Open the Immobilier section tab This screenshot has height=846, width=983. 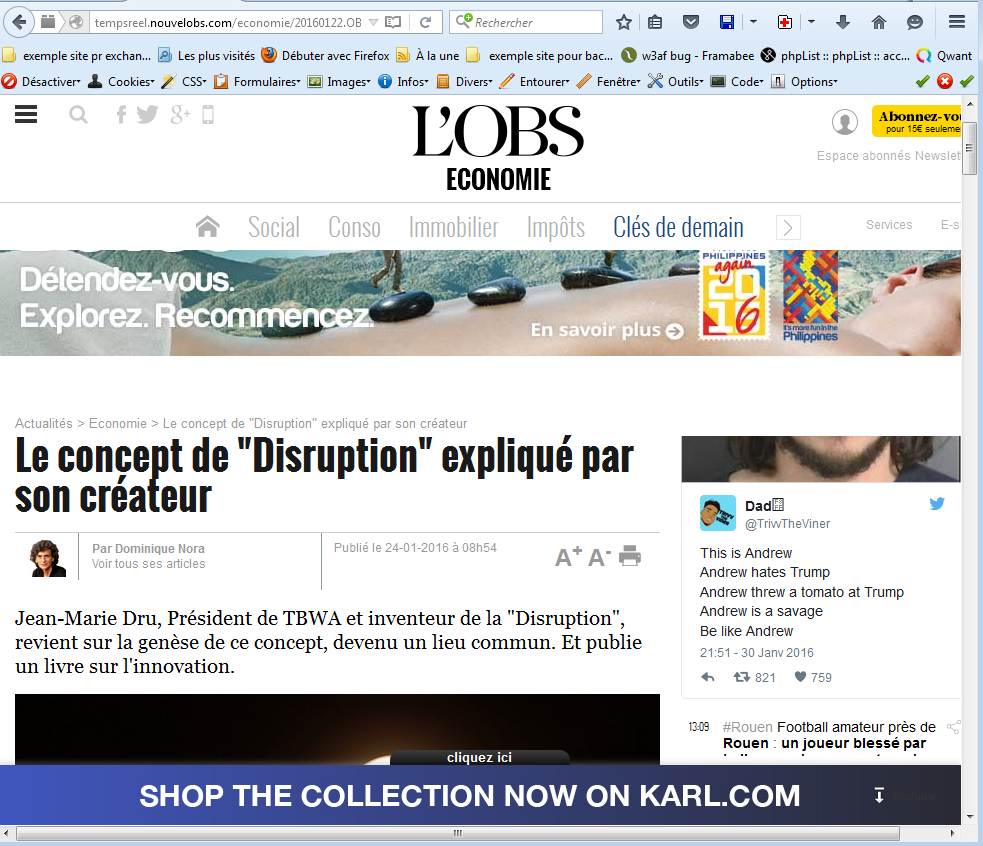[453, 227]
